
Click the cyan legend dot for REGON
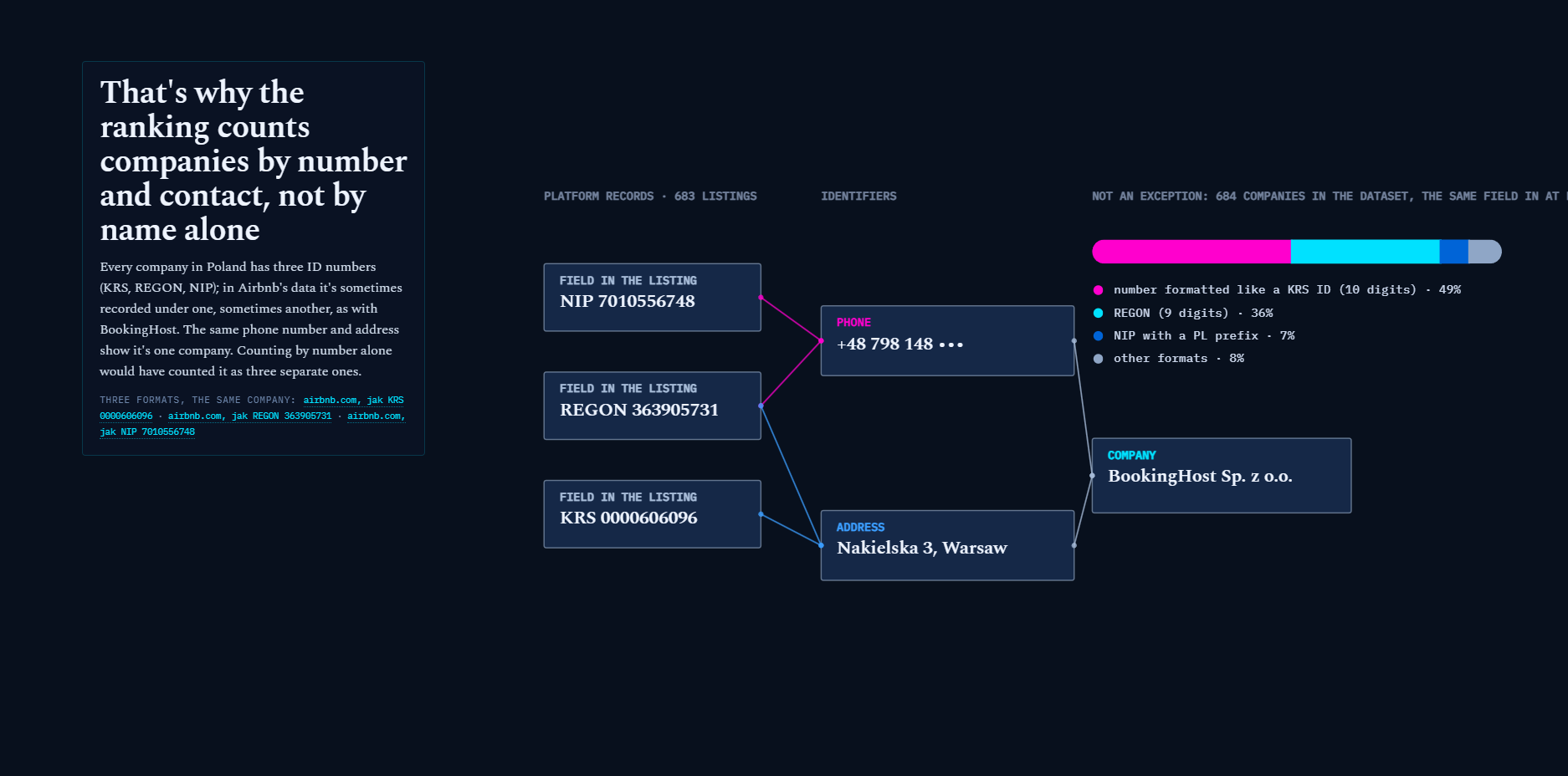pyautogui.click(x=1098, y=313)
